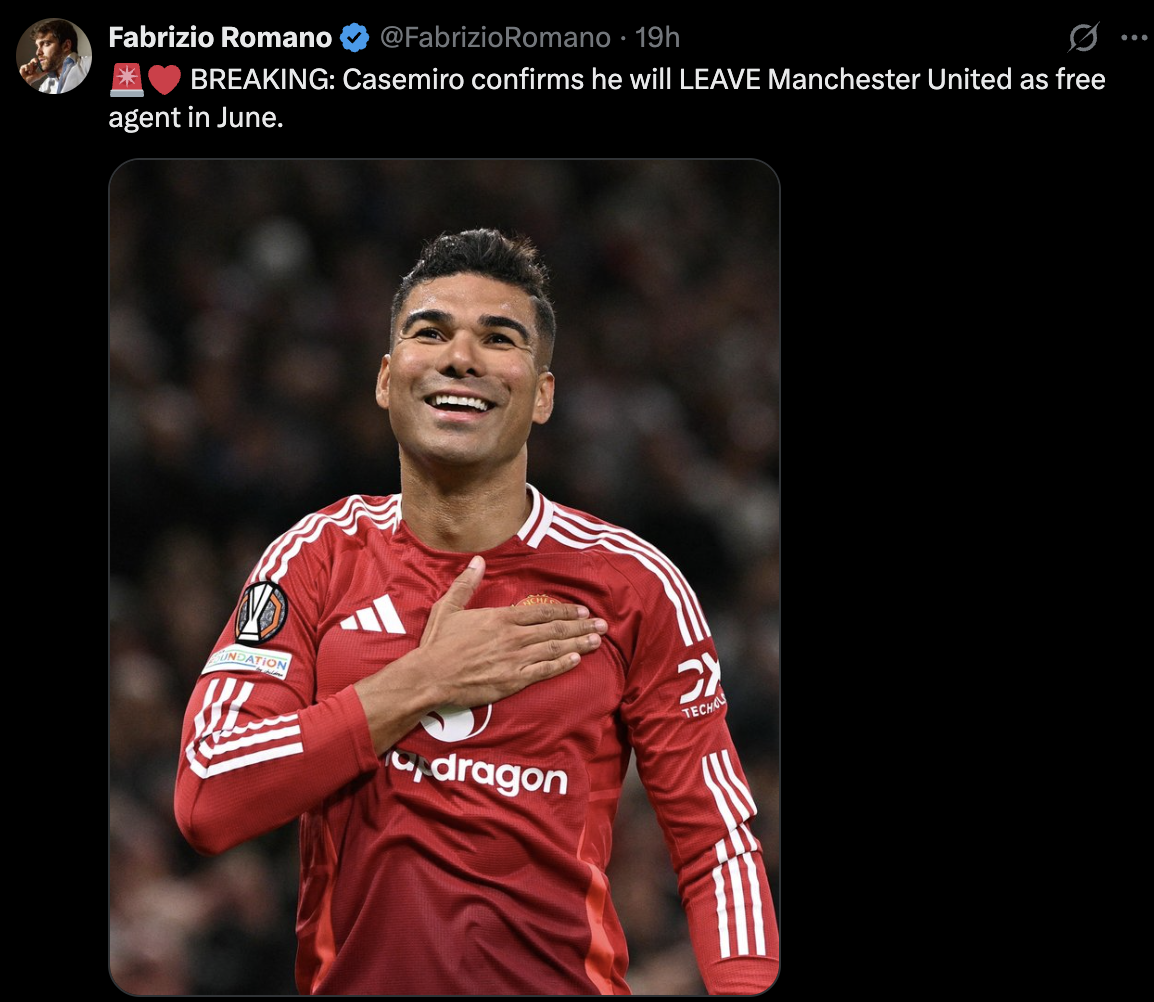The image size is (1154, 1002).
Task: Open the Grok explain-post icon
Action: pos(1083,38)
